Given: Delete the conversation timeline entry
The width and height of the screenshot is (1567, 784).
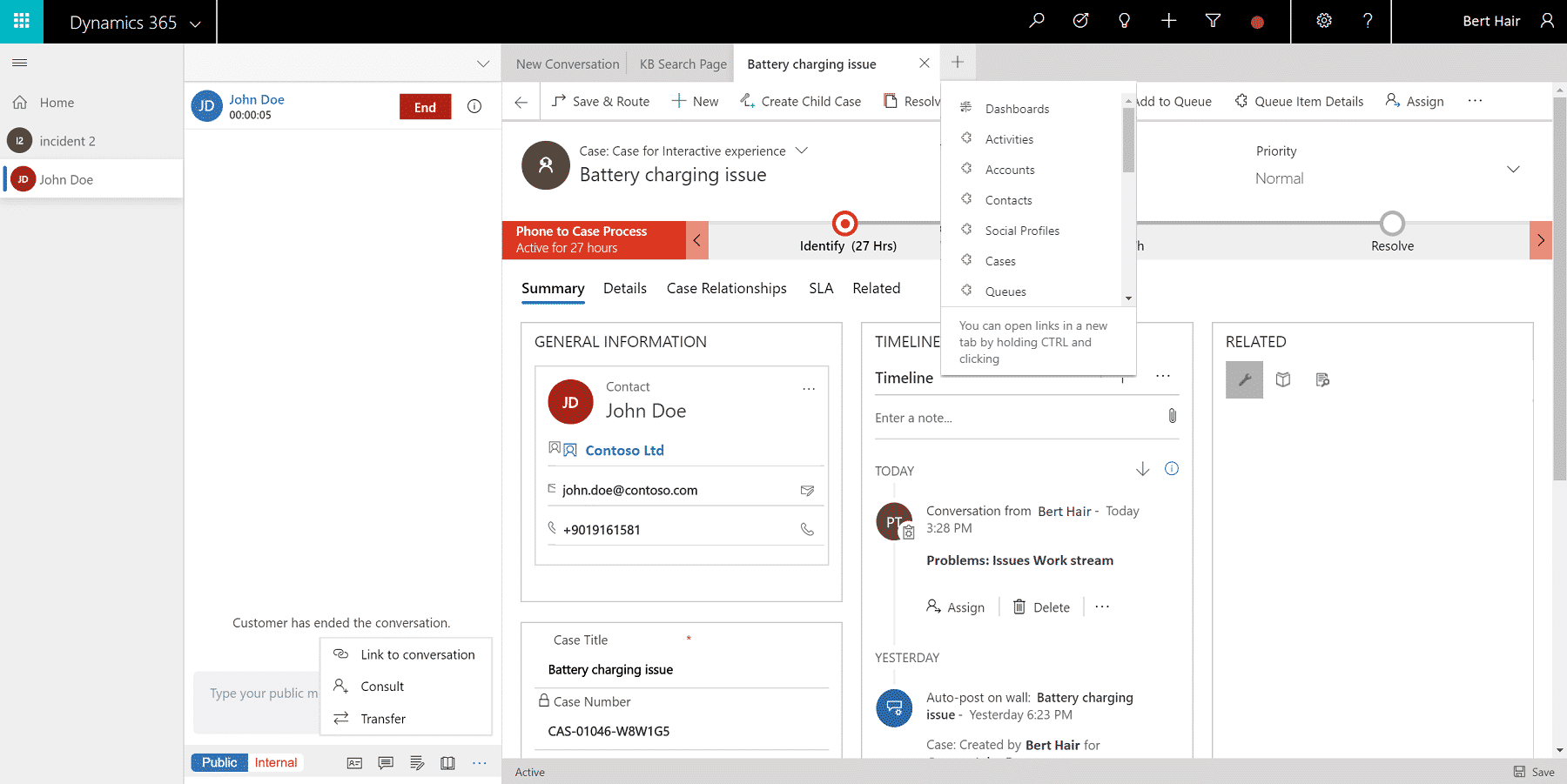Looking at the screenshot, I should click(1041, 607).
